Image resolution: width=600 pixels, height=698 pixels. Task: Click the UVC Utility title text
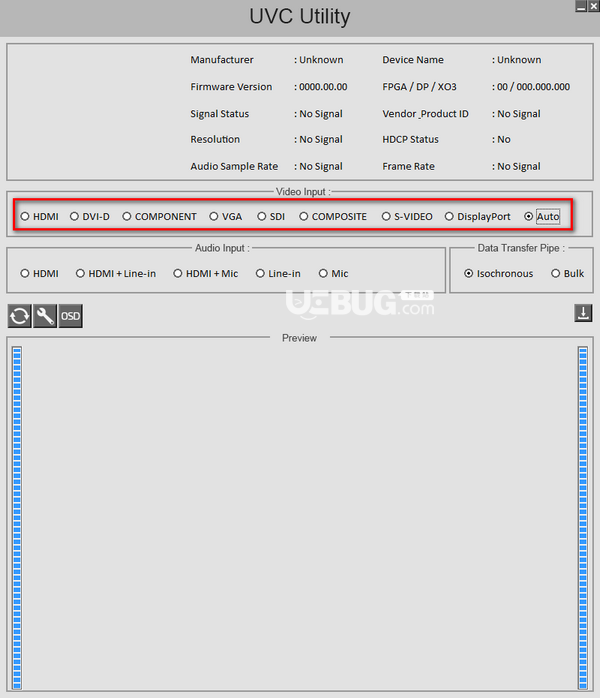click(x=300, y=16)
